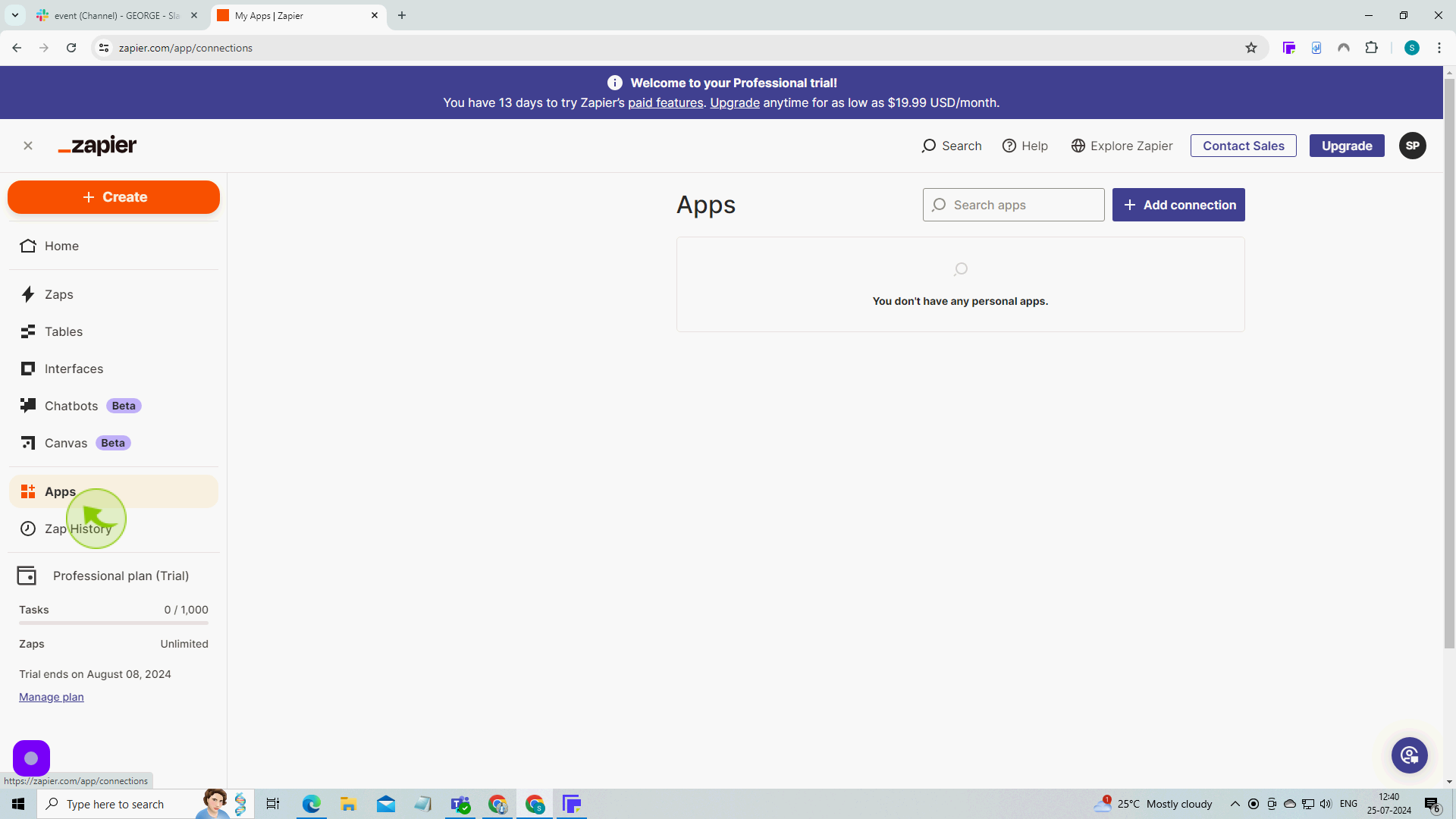
Task: Open the browser Extensions puzzle icon
Action: (x=1371, y=48)
